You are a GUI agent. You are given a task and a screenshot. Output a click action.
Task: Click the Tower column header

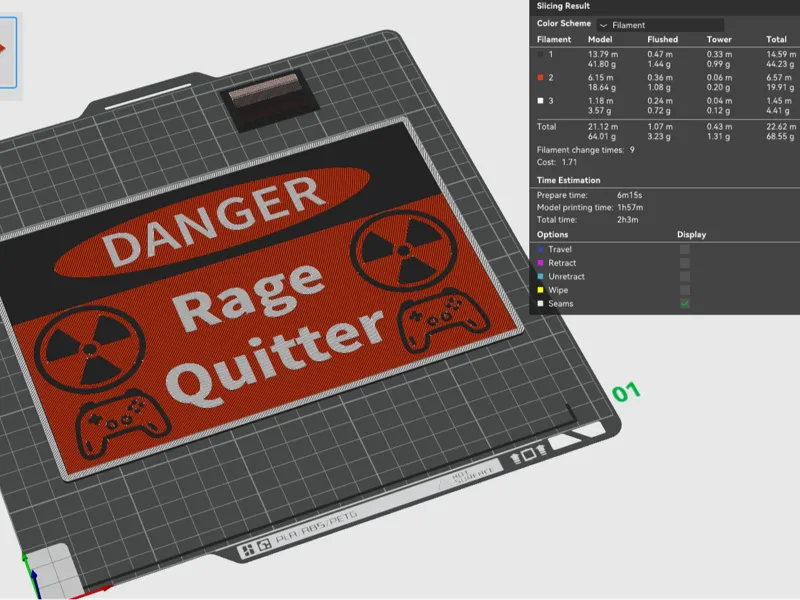coord(719,39)
